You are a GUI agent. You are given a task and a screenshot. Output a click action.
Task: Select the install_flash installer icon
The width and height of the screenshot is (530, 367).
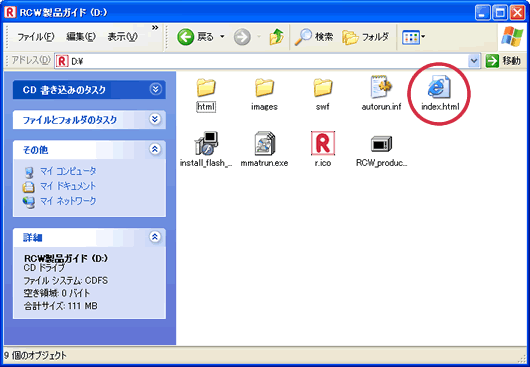coord(206,143)
